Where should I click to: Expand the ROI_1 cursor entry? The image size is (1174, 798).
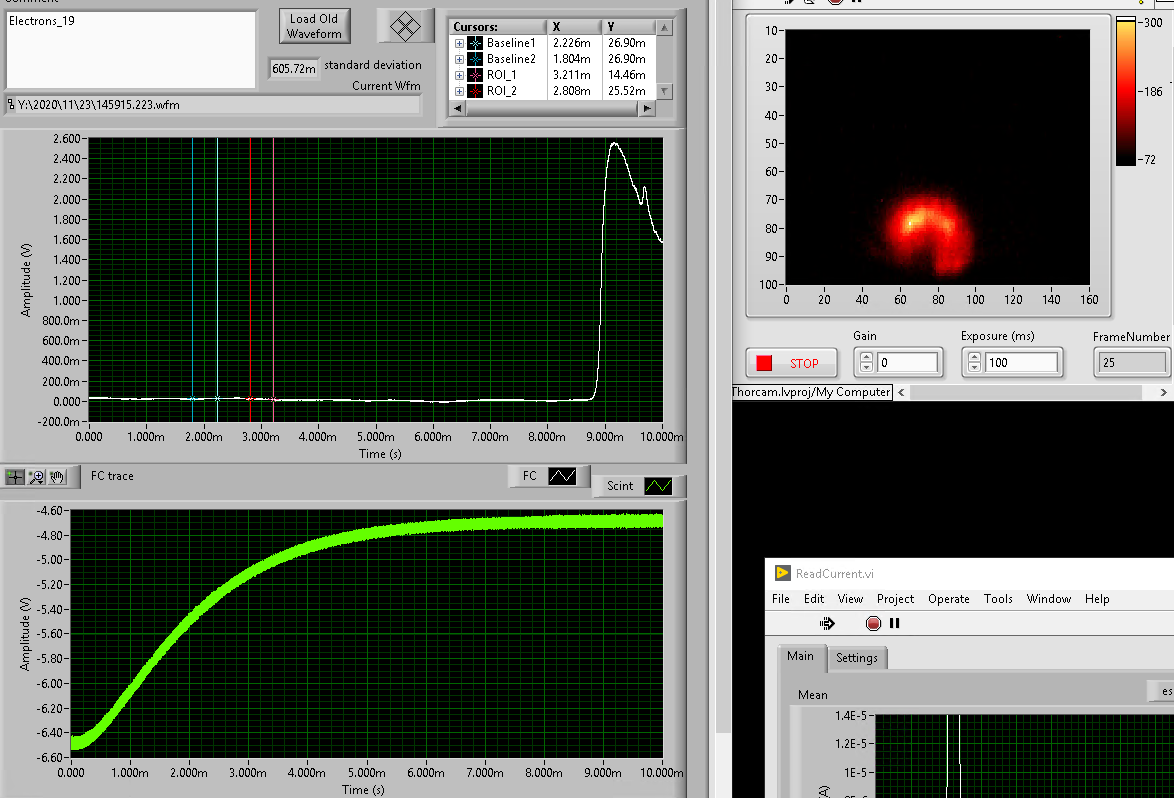click(459, 75)
